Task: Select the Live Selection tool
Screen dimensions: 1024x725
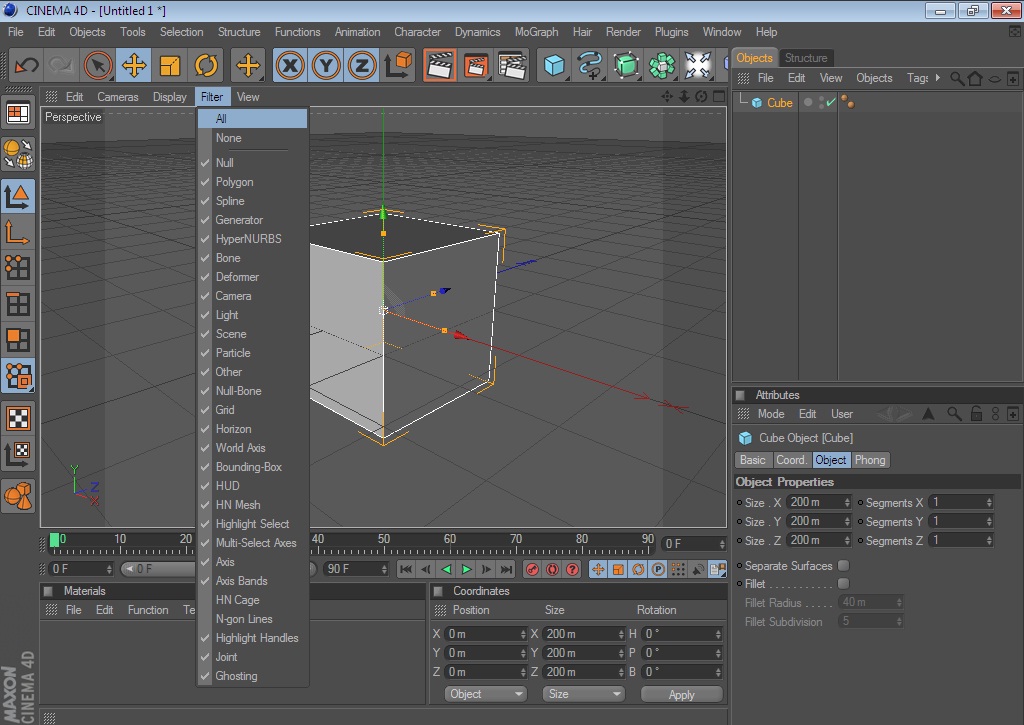Action: (98, 65)
